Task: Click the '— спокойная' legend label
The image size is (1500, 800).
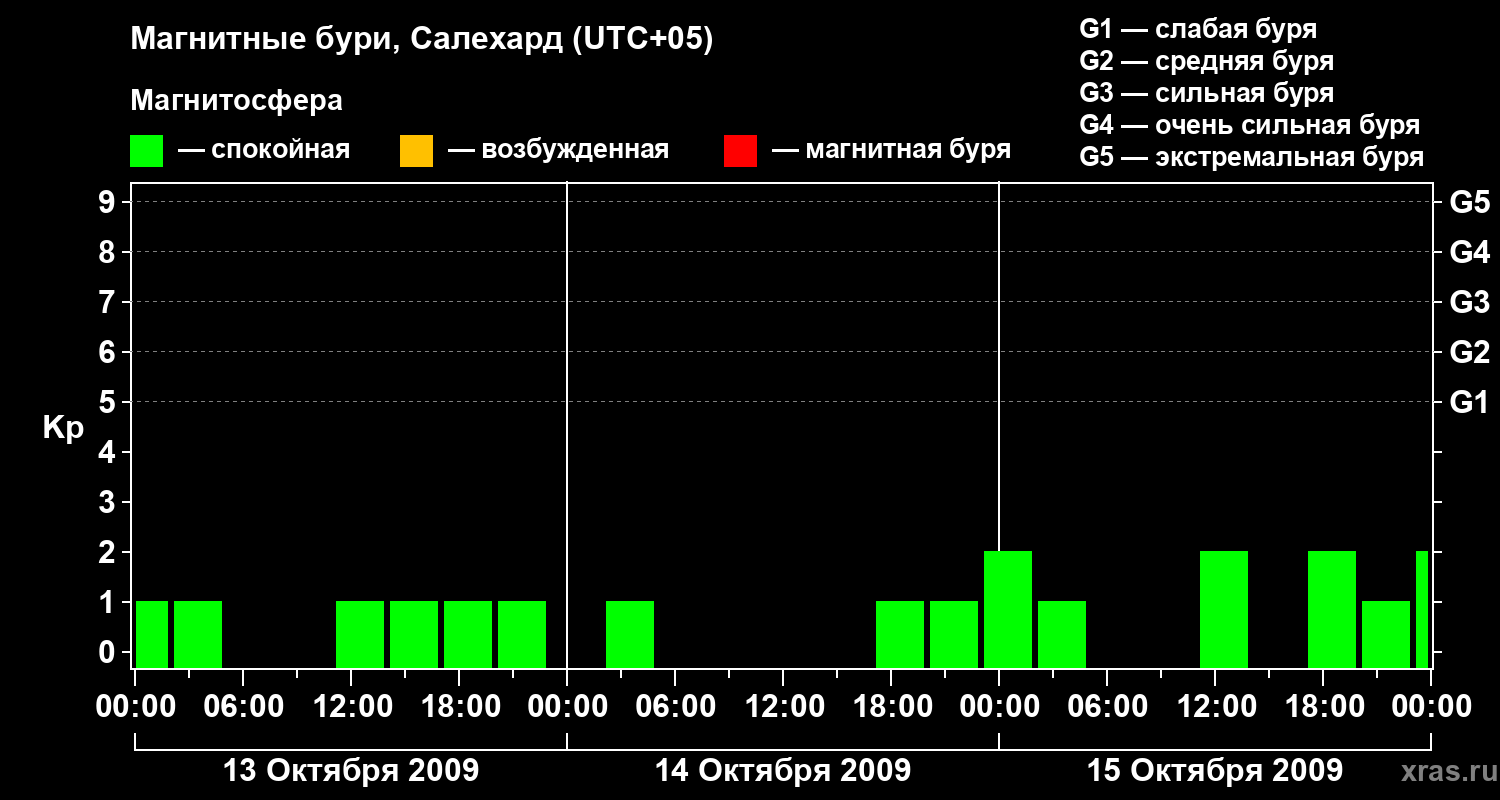Action: [264, 151]
